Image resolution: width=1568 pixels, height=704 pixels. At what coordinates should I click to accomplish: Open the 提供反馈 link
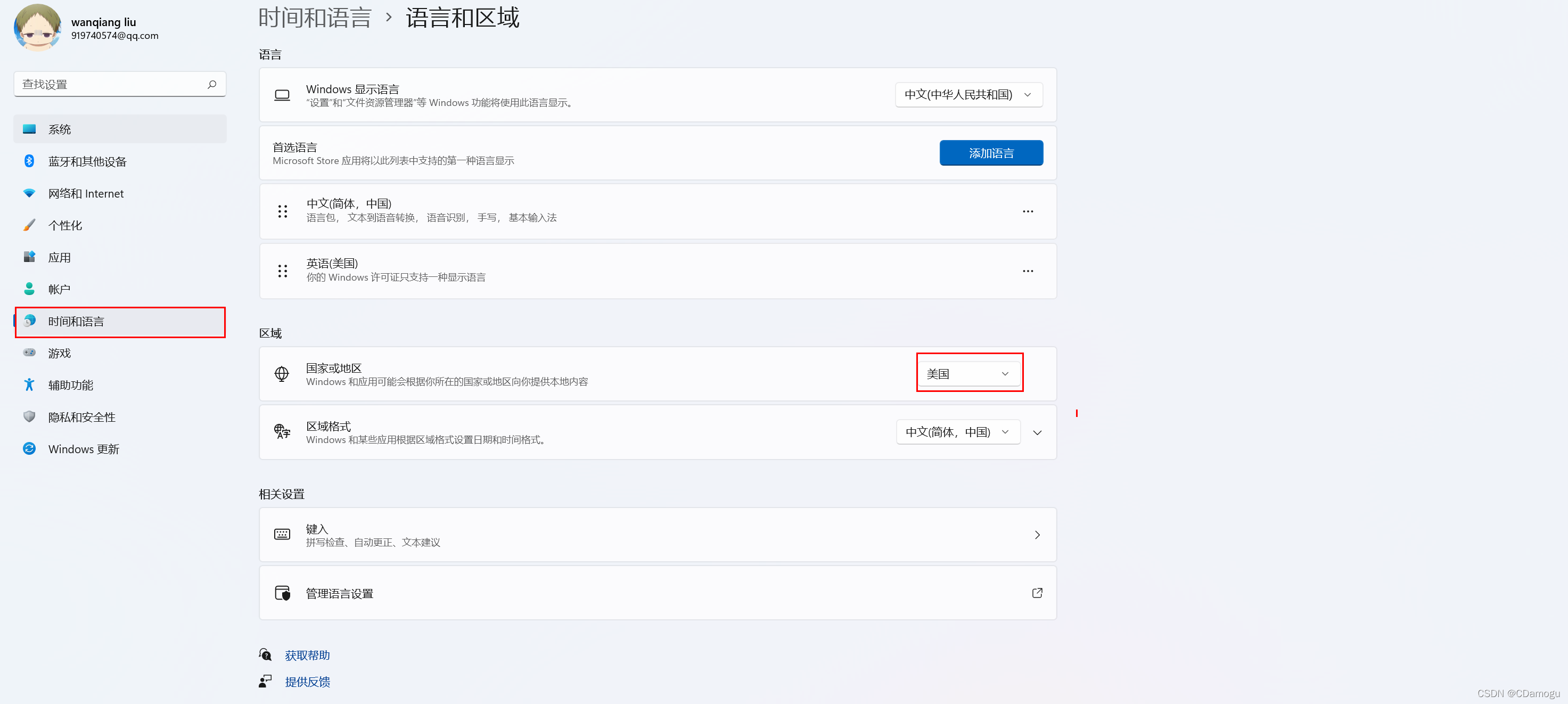[x=307, y=682]
